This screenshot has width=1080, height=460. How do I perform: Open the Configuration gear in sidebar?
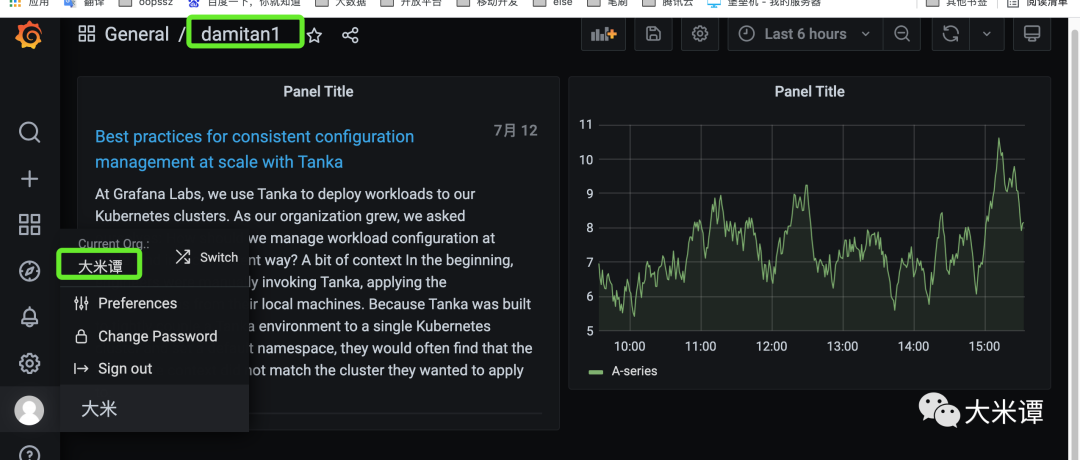tap(30, 363)
